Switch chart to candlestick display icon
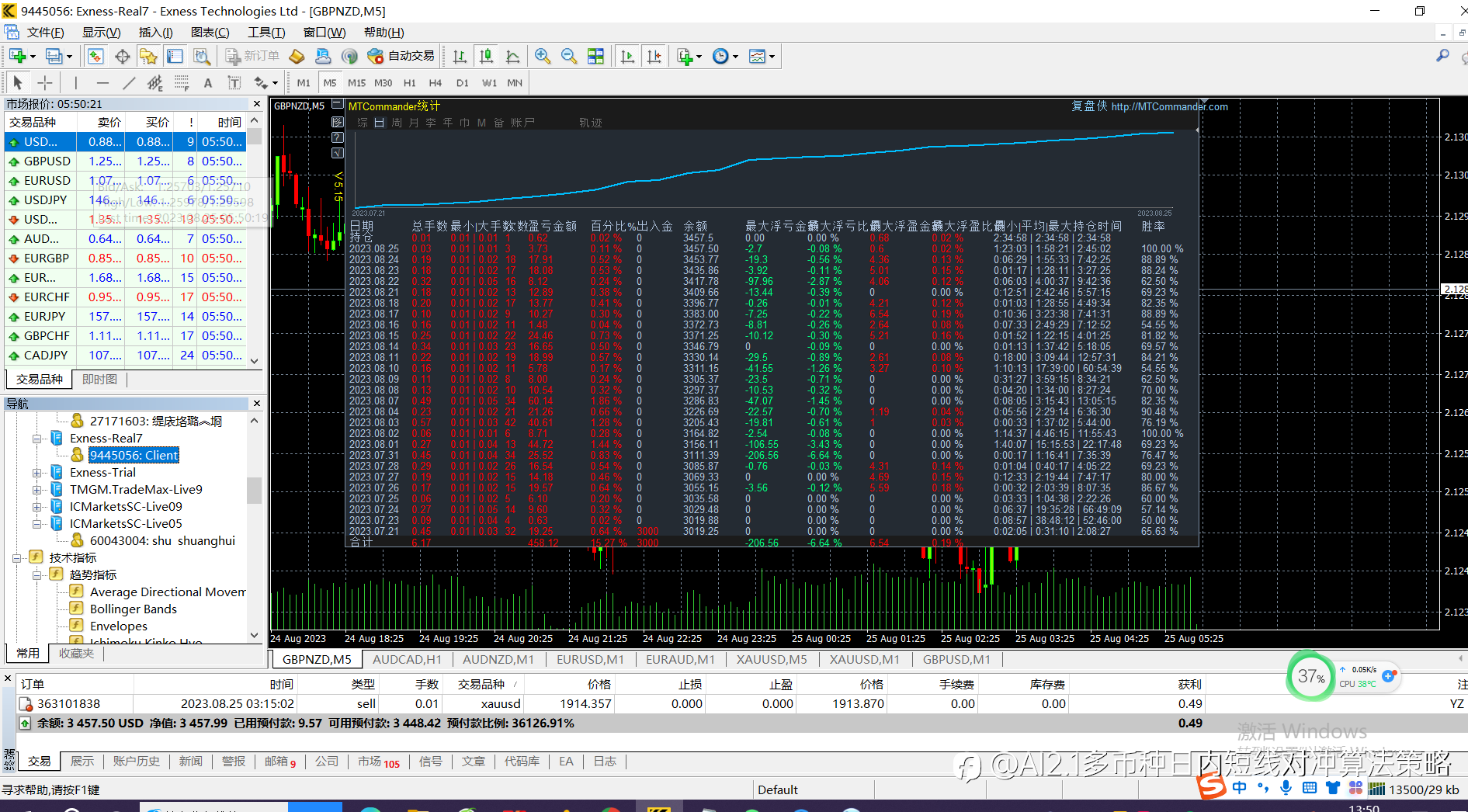 point(487,56)
